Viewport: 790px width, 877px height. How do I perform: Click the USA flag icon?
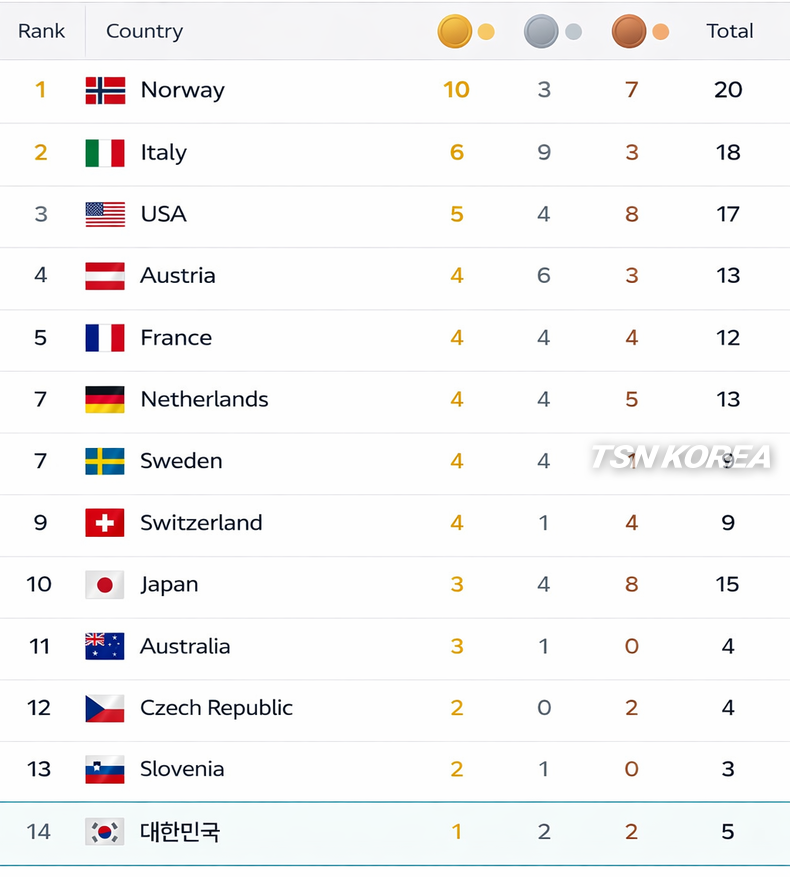pyautogui.click(x=105, y=214)
